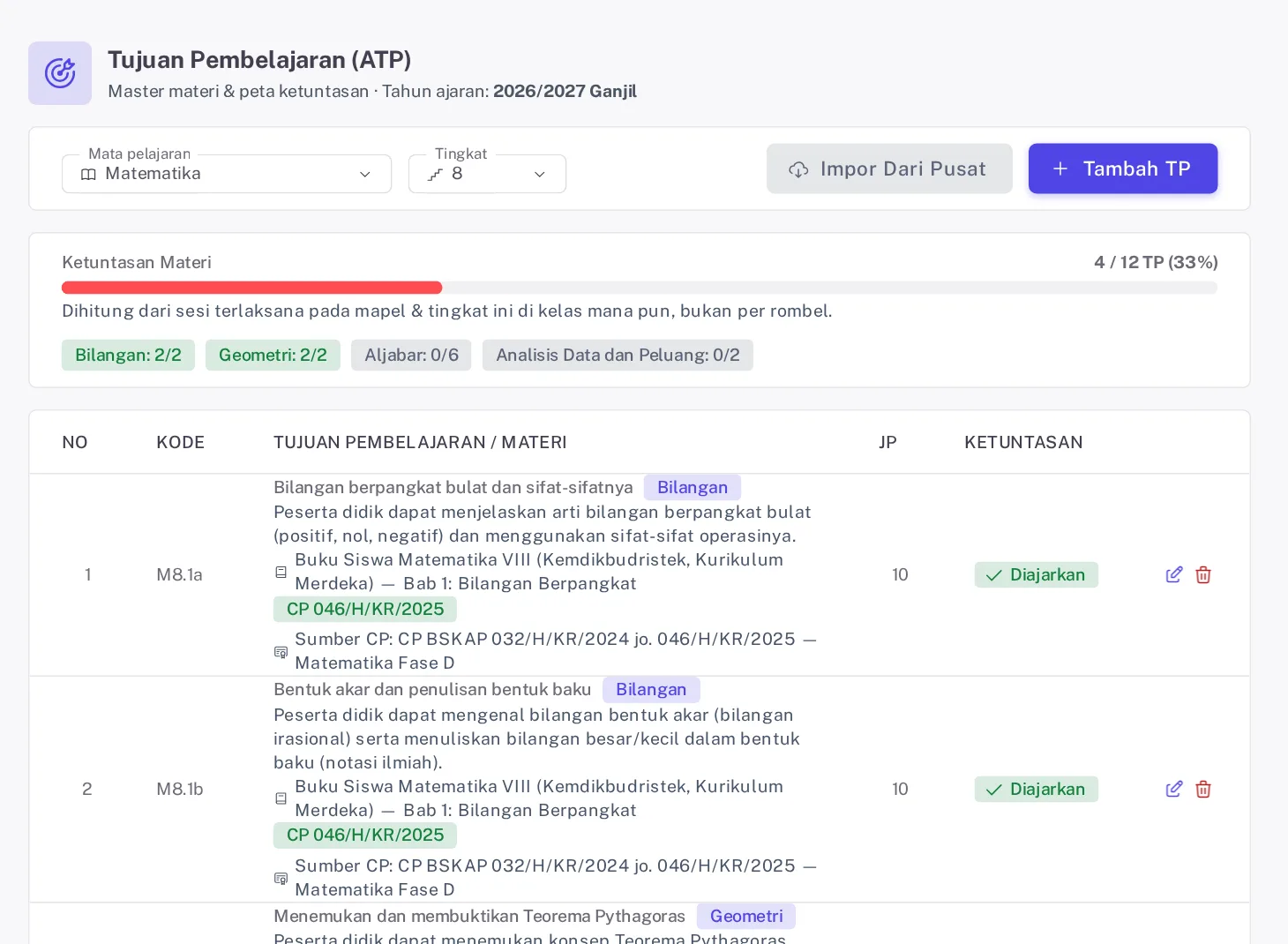Image resolution: width=1288 pixels, height=944 pixels.
Task: Select the Analisis Data dan Peluang: 0/2 chip
Action: click(x=618, y=355)
